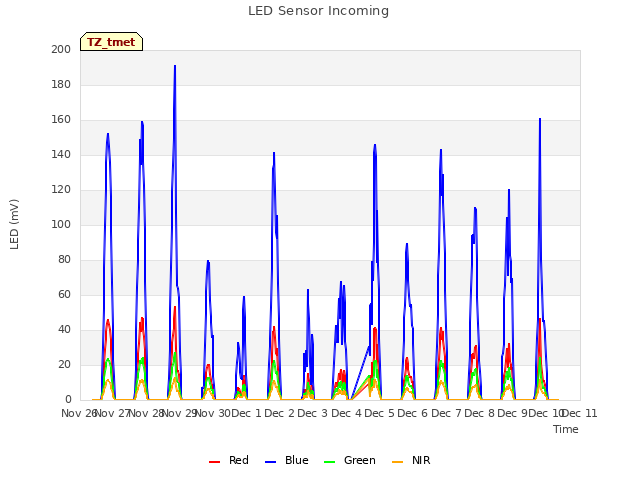Click the blue legend color marker

271,462
